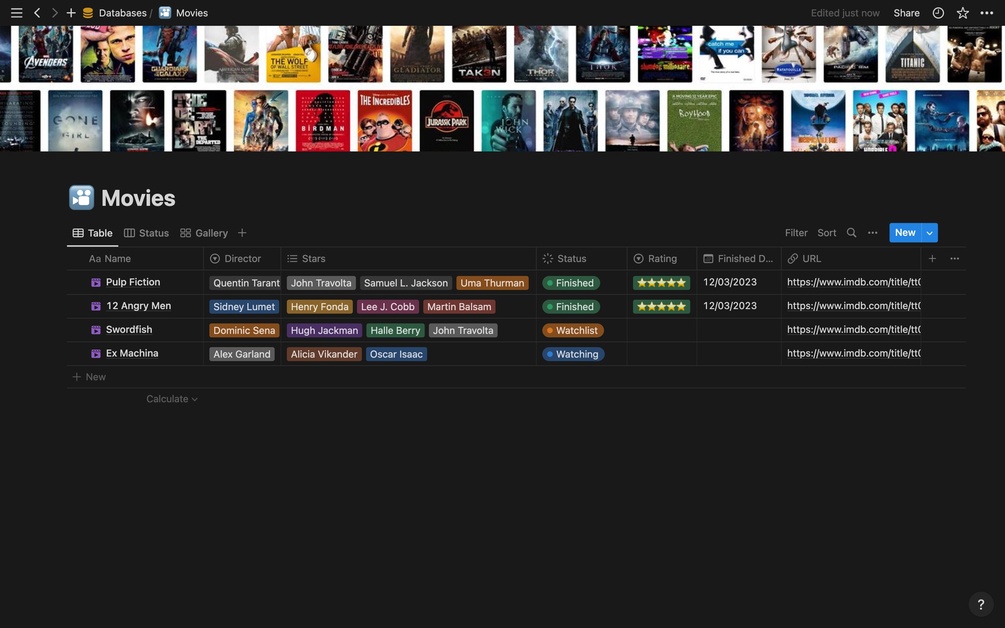The image size is (1005, 628).
Task: Click the Movies page icon next to title
Action: click(81, 198)
